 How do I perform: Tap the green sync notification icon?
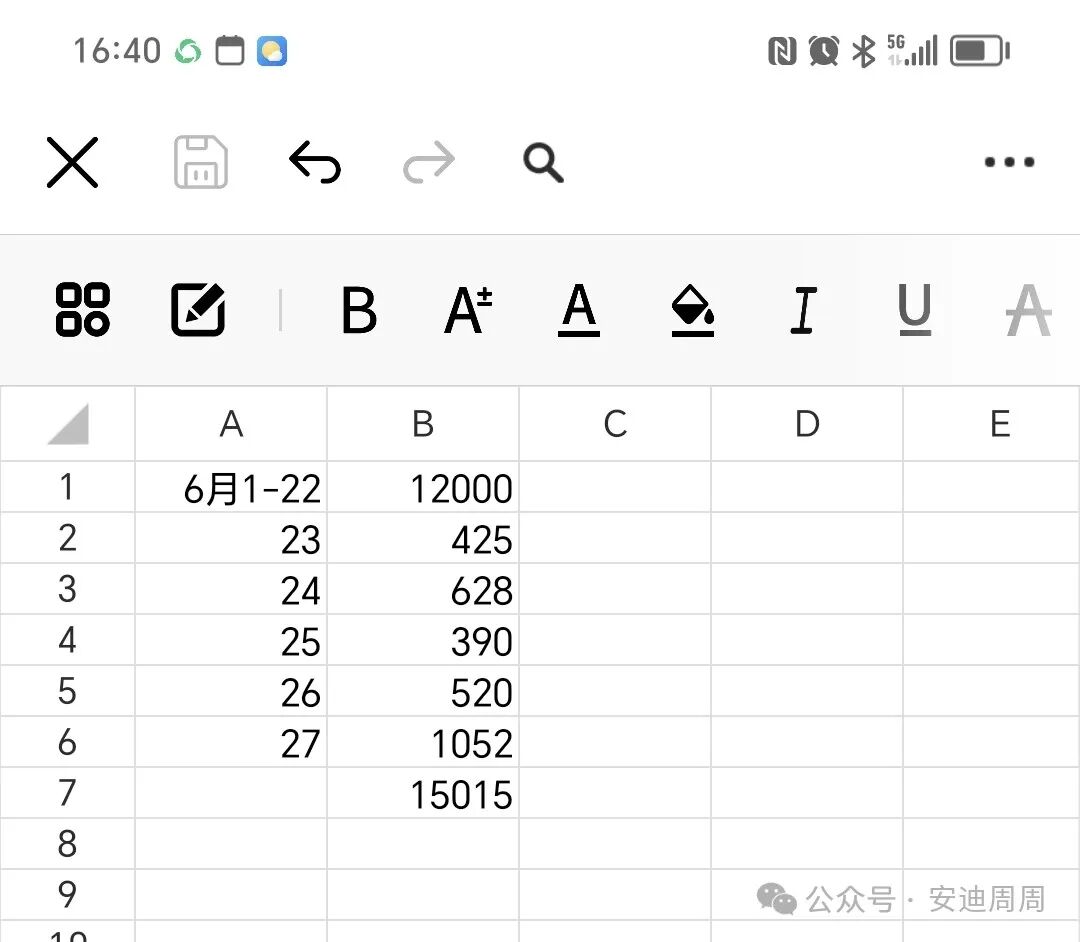pyautogui.click(x=188, y=52)
